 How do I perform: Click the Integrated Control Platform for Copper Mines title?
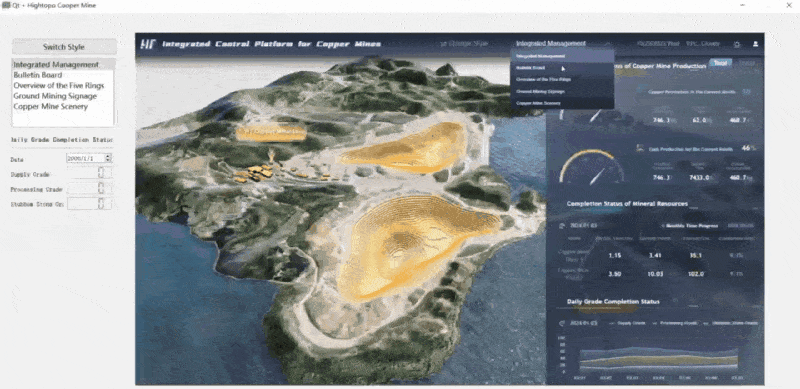(271, 44)
